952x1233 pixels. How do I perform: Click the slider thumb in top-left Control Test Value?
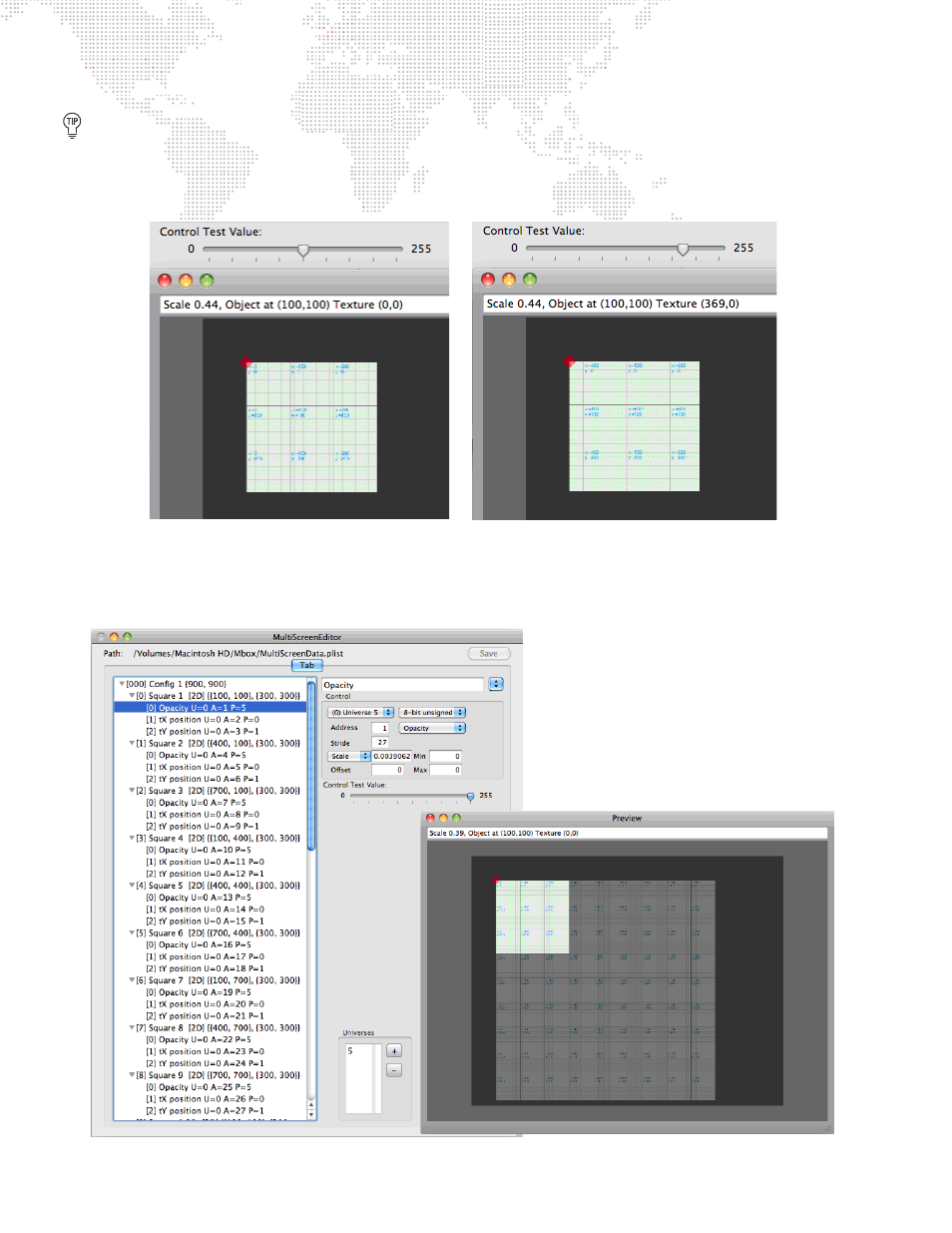tap(303, 250)
